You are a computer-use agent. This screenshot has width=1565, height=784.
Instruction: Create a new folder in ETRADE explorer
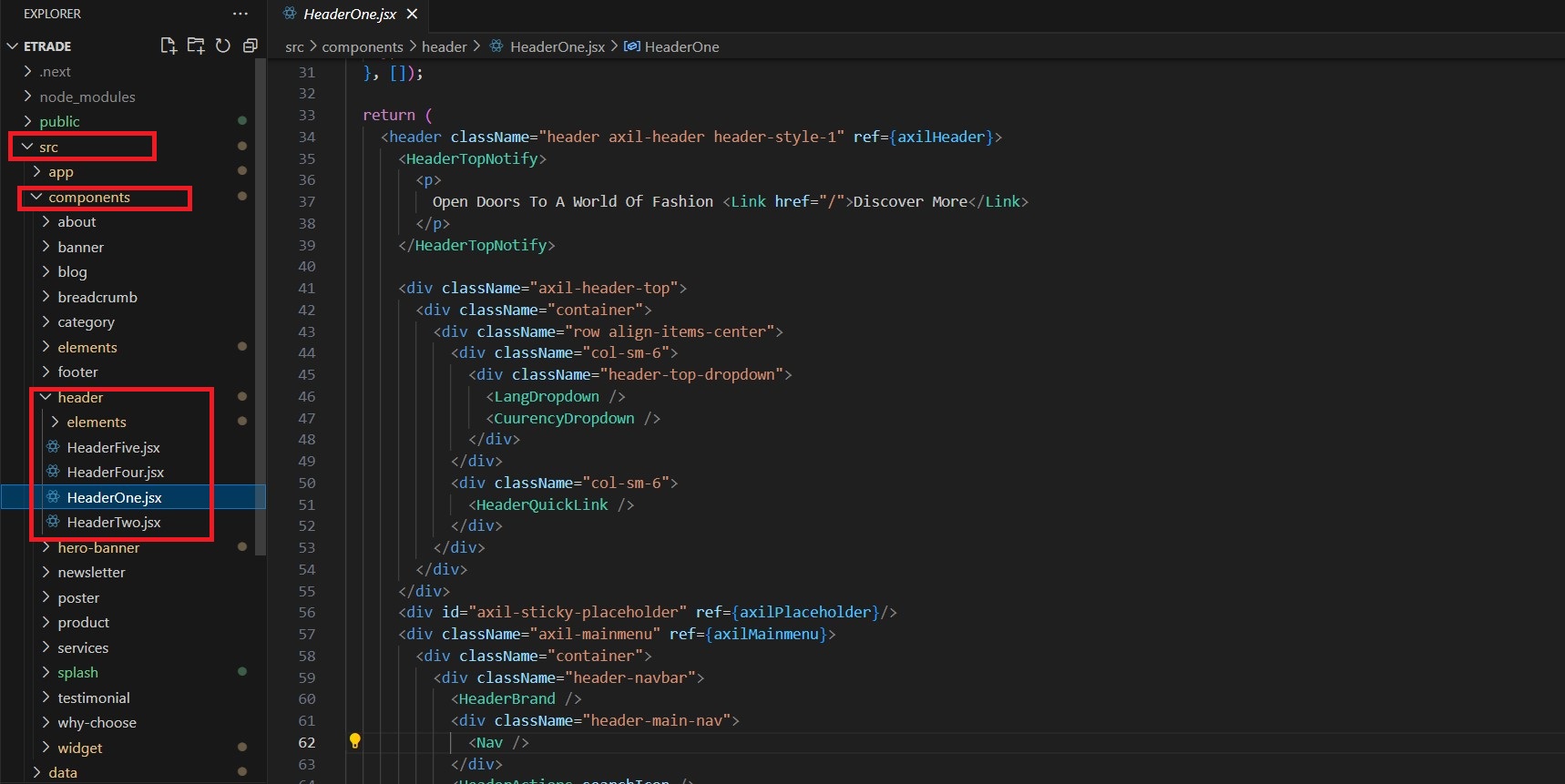pos(196,46)
